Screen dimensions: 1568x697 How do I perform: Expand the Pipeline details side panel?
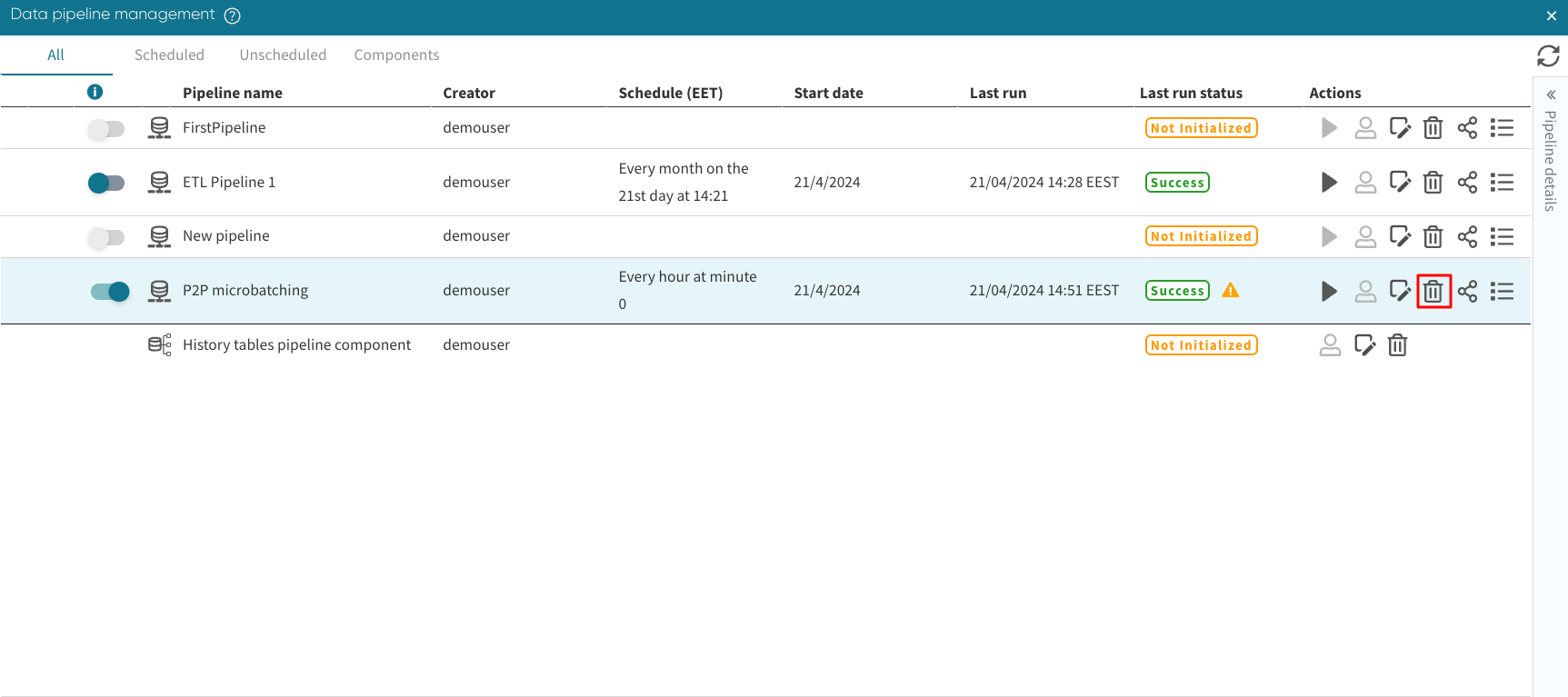tap(1551, 95)
